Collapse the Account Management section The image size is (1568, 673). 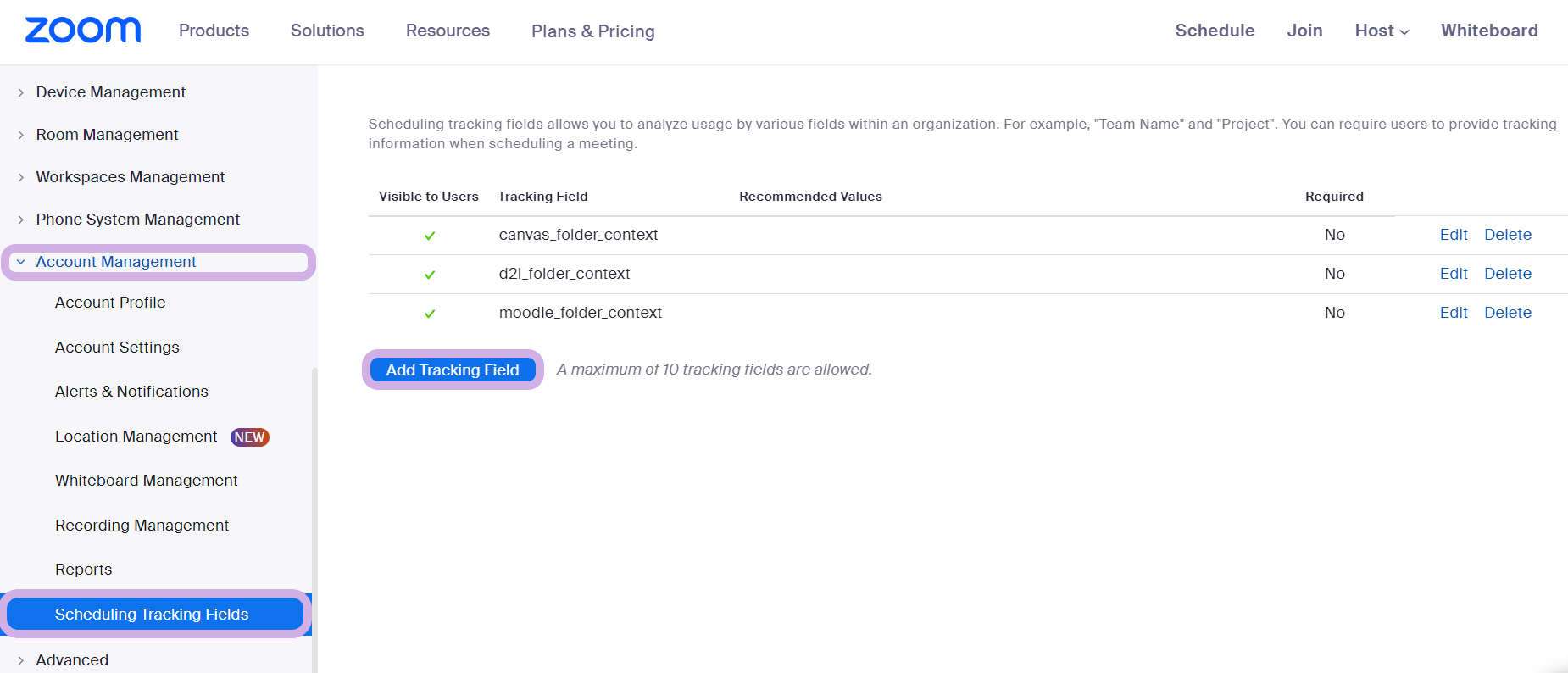21,263
